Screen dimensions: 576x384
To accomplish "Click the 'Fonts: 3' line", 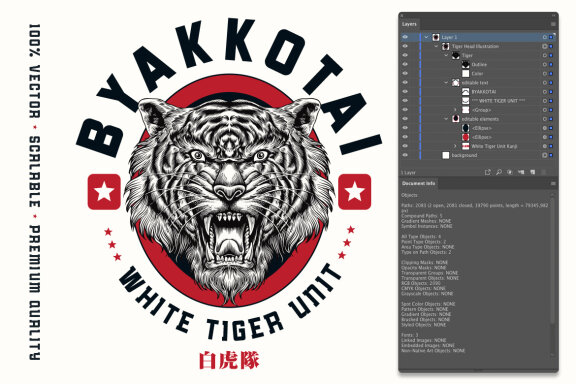I will 410,335.
